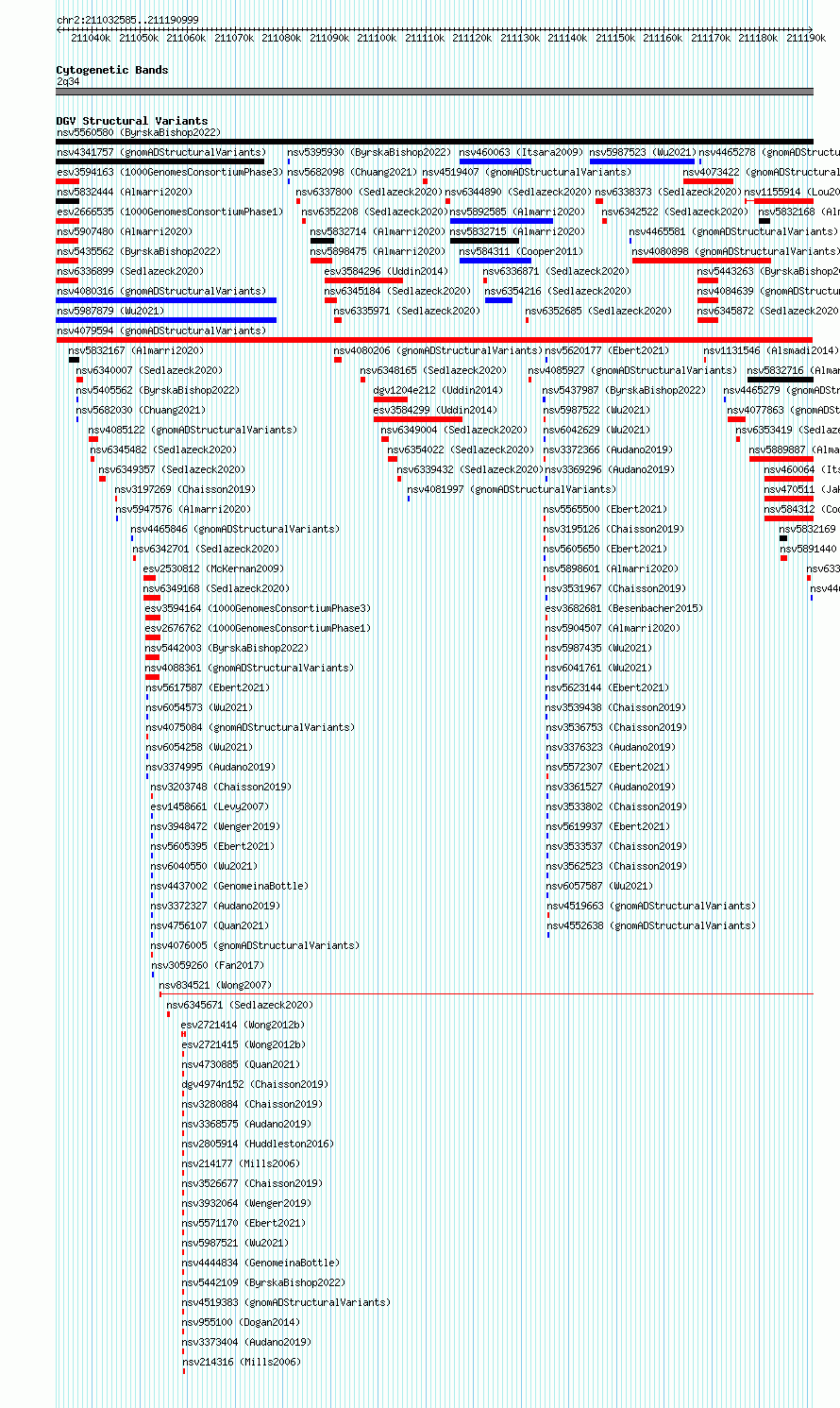Select the nsv5832167 (Almarri2020) label

pos(136,351)
